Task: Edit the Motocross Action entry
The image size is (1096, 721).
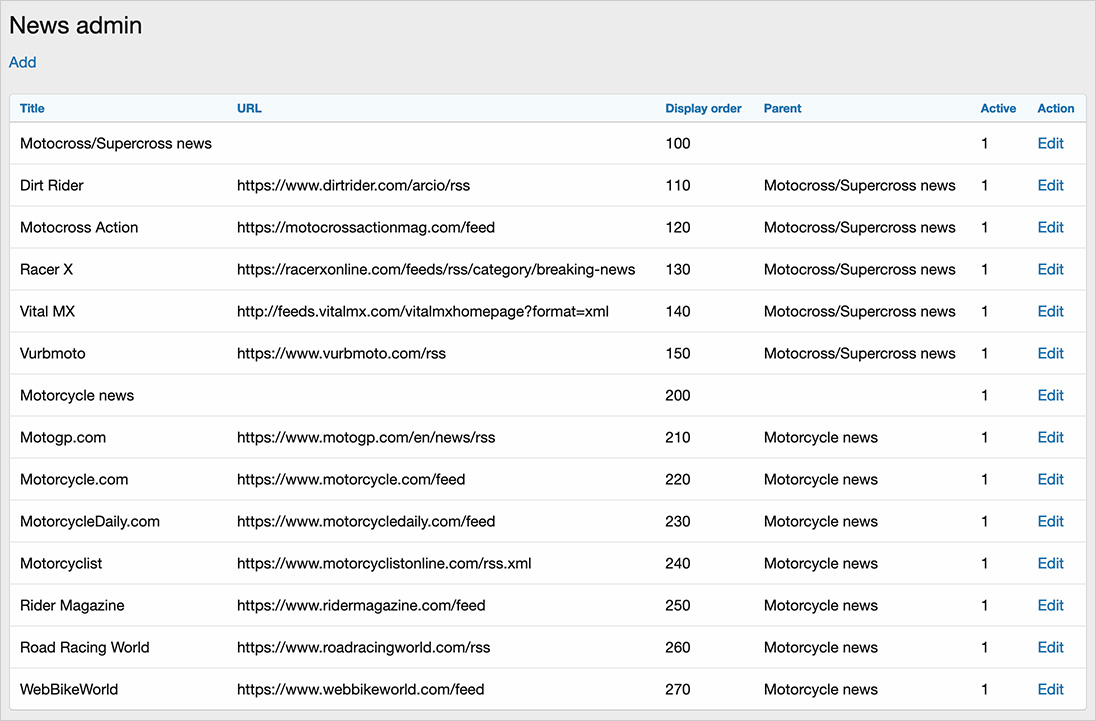Action: point(1050,227)
